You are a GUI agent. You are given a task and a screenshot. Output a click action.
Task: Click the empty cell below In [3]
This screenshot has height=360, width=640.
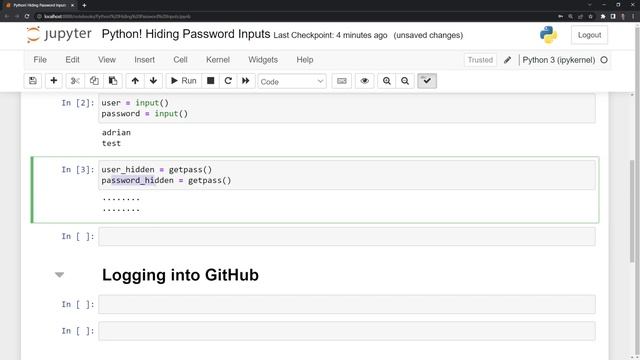347,236
